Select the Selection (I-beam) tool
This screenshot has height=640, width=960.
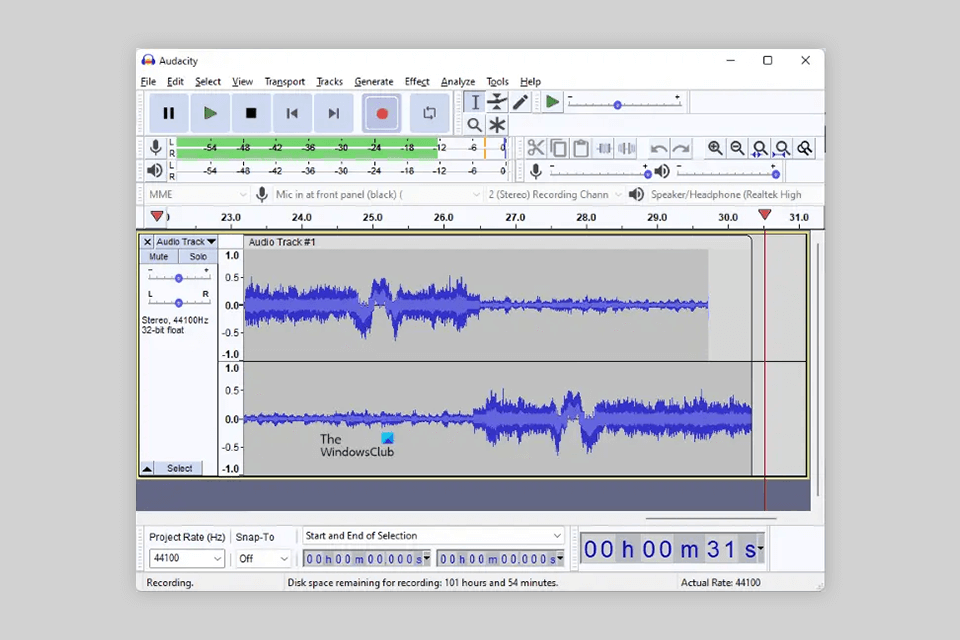tap(474, 102)
